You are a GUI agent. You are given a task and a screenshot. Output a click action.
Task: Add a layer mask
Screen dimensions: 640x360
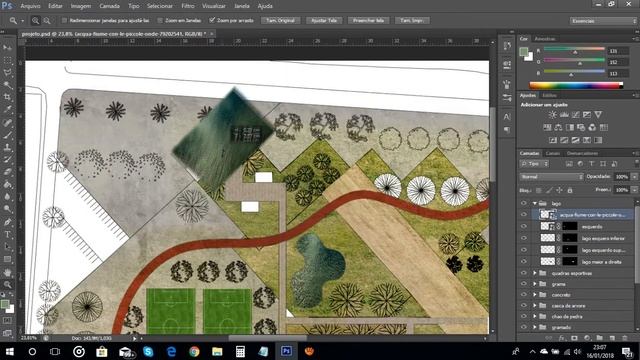(x=574, y=338)
